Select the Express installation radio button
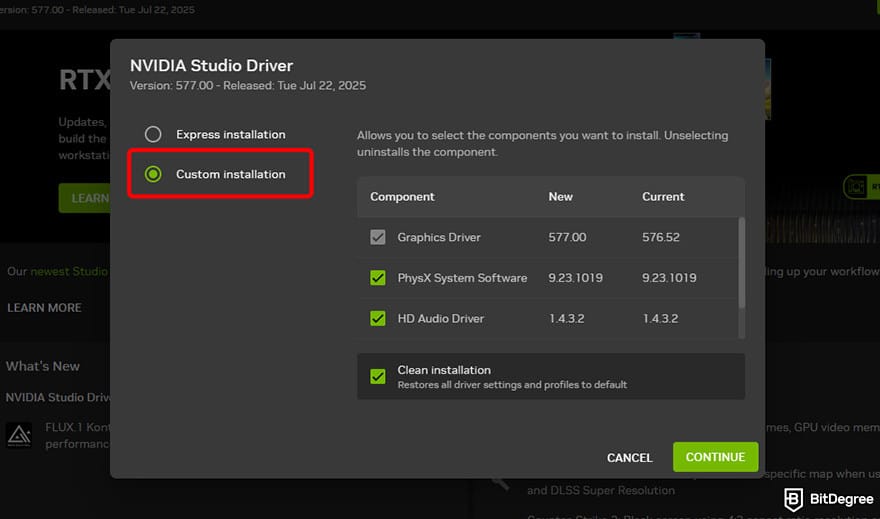The height and width of the screenshot is (519, 880). (153, 134)
